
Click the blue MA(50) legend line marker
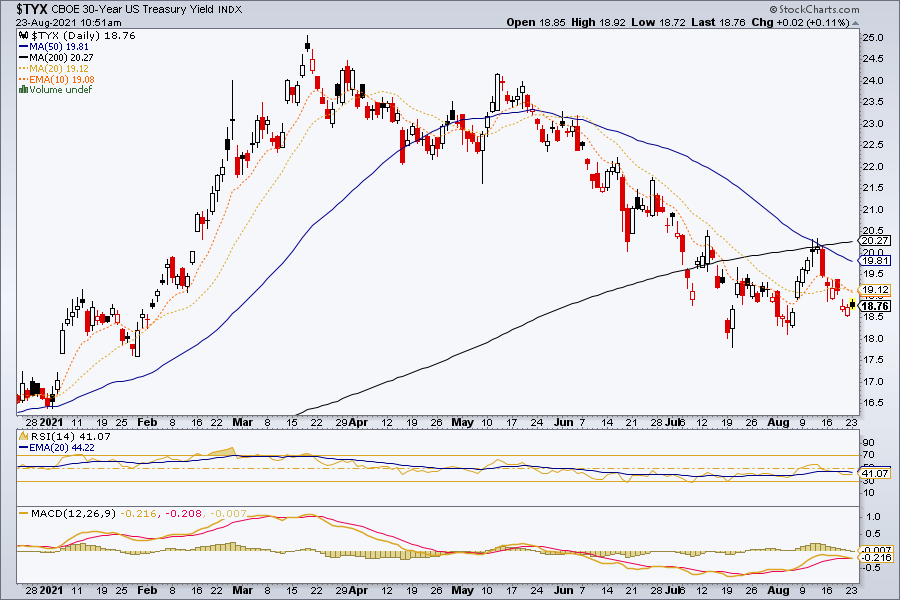(x=24, y=47)
